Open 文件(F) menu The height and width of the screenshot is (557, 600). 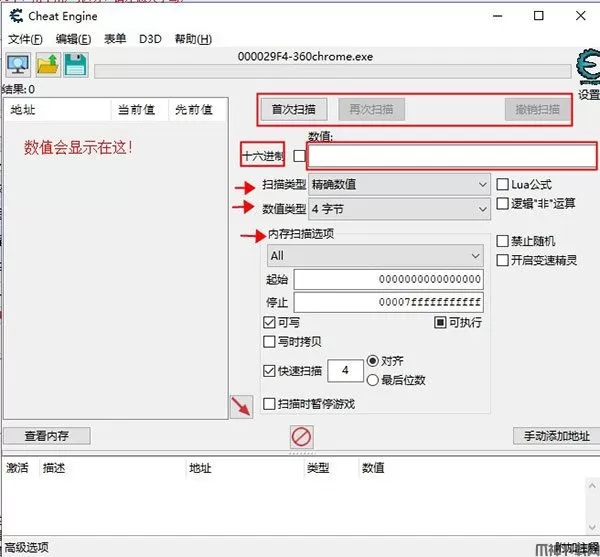[x=25, y=39]
